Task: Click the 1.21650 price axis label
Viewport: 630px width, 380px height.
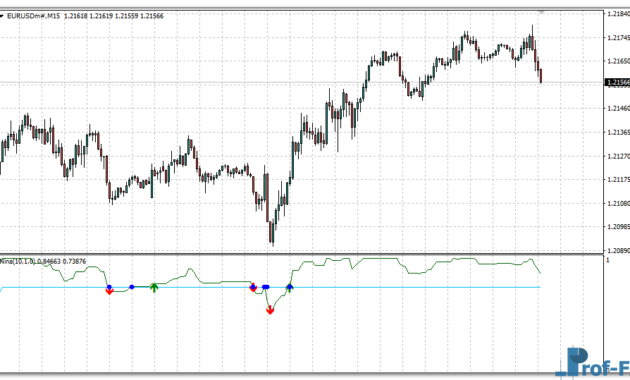Action: point(618,61)
